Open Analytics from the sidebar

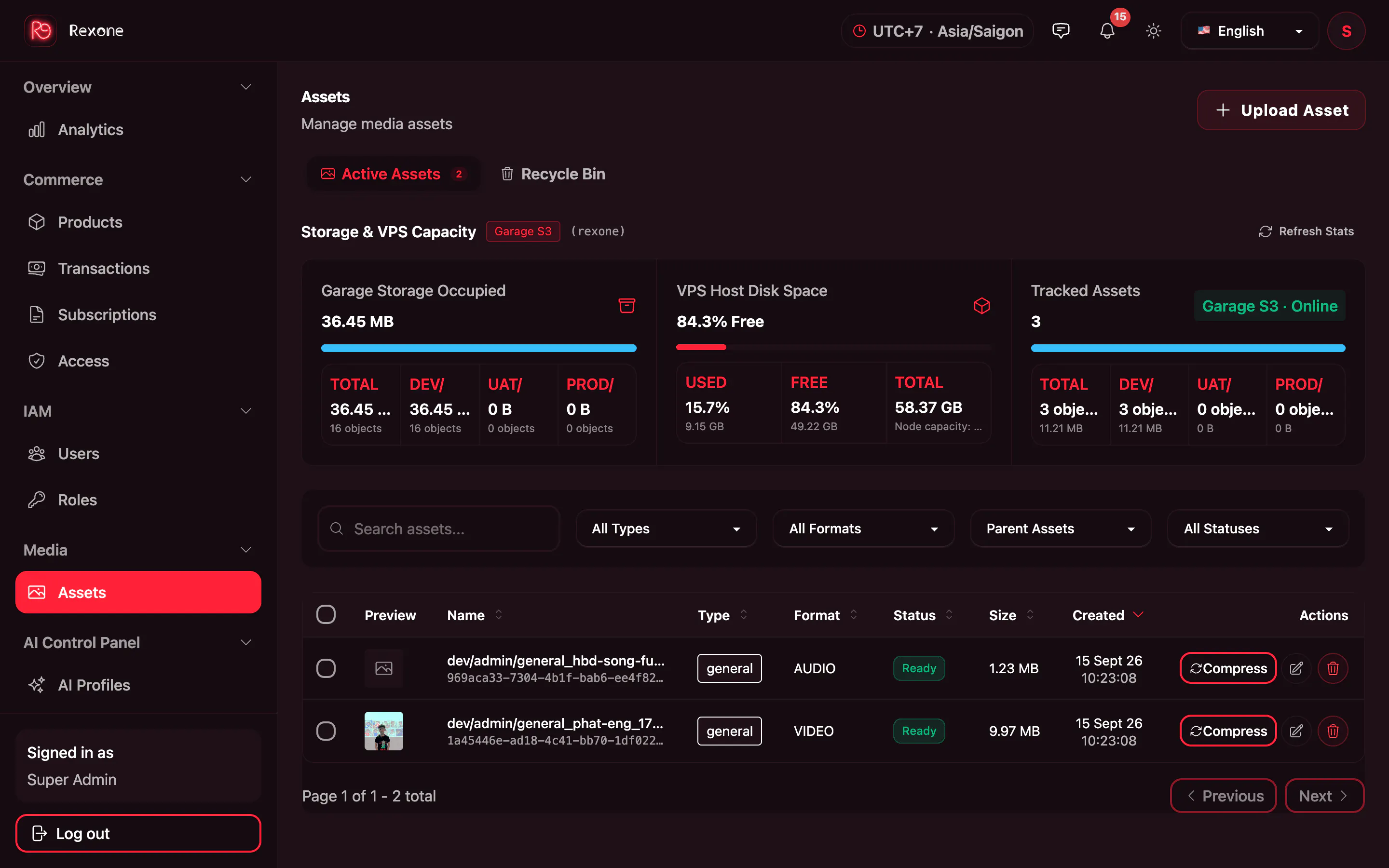point(138,130)
